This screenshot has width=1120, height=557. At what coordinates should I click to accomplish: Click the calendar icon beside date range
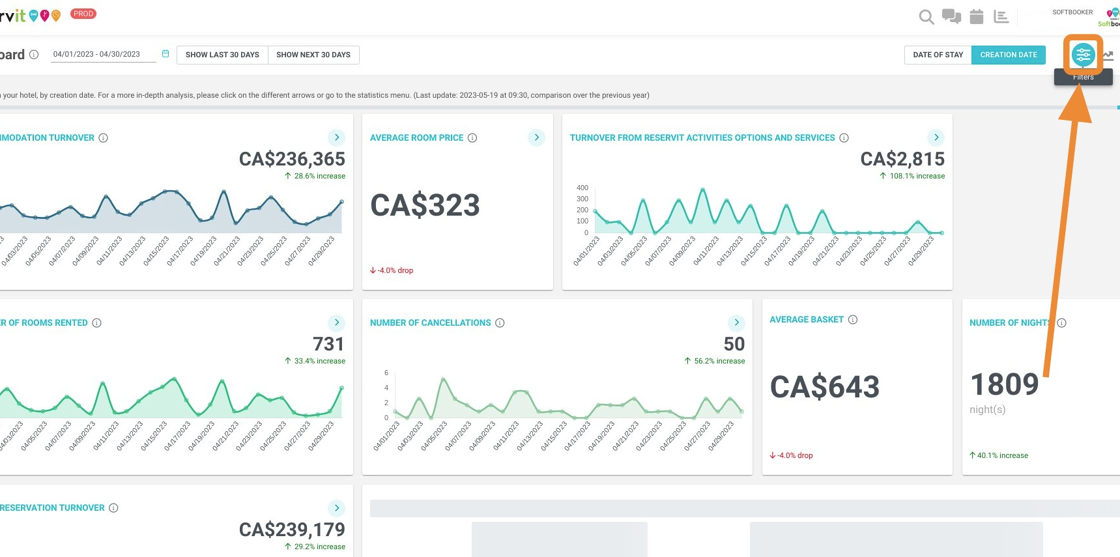pos(166,54)
